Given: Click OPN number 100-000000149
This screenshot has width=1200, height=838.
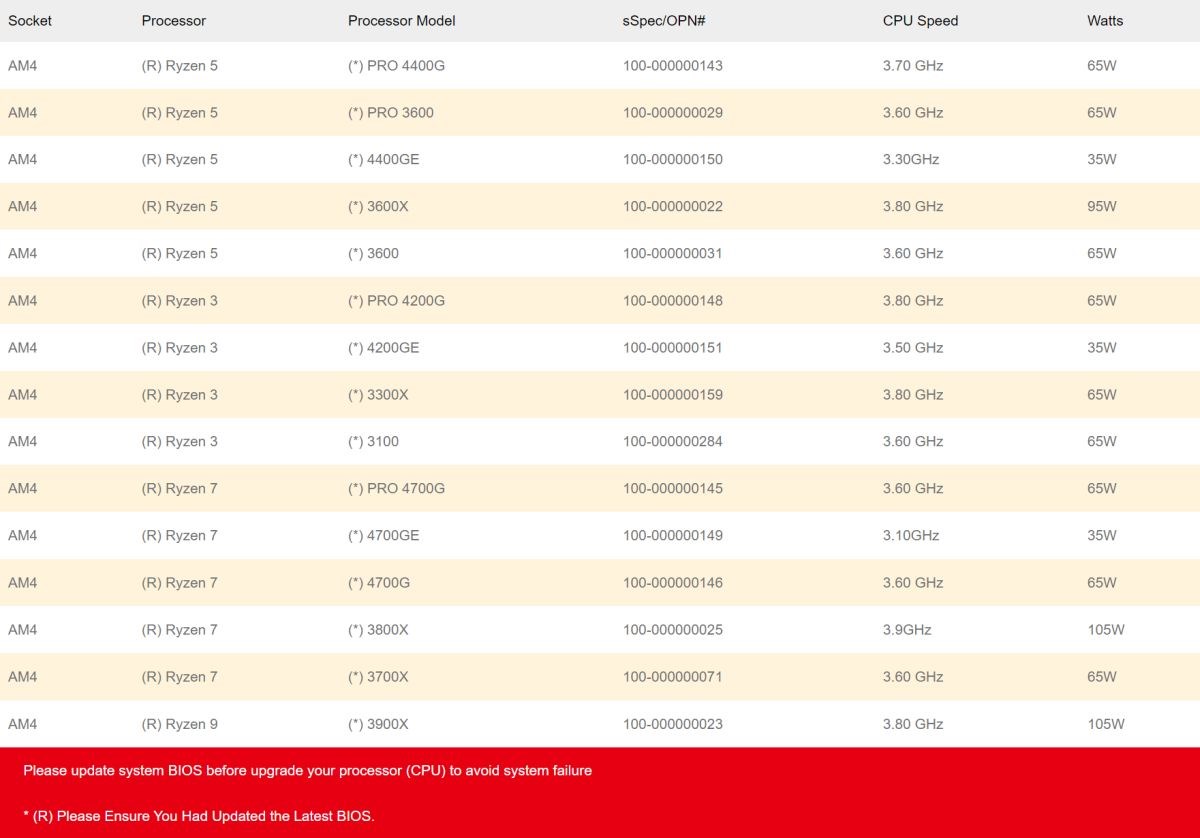Looking at the screenshot, I should [x=673, y=536].
